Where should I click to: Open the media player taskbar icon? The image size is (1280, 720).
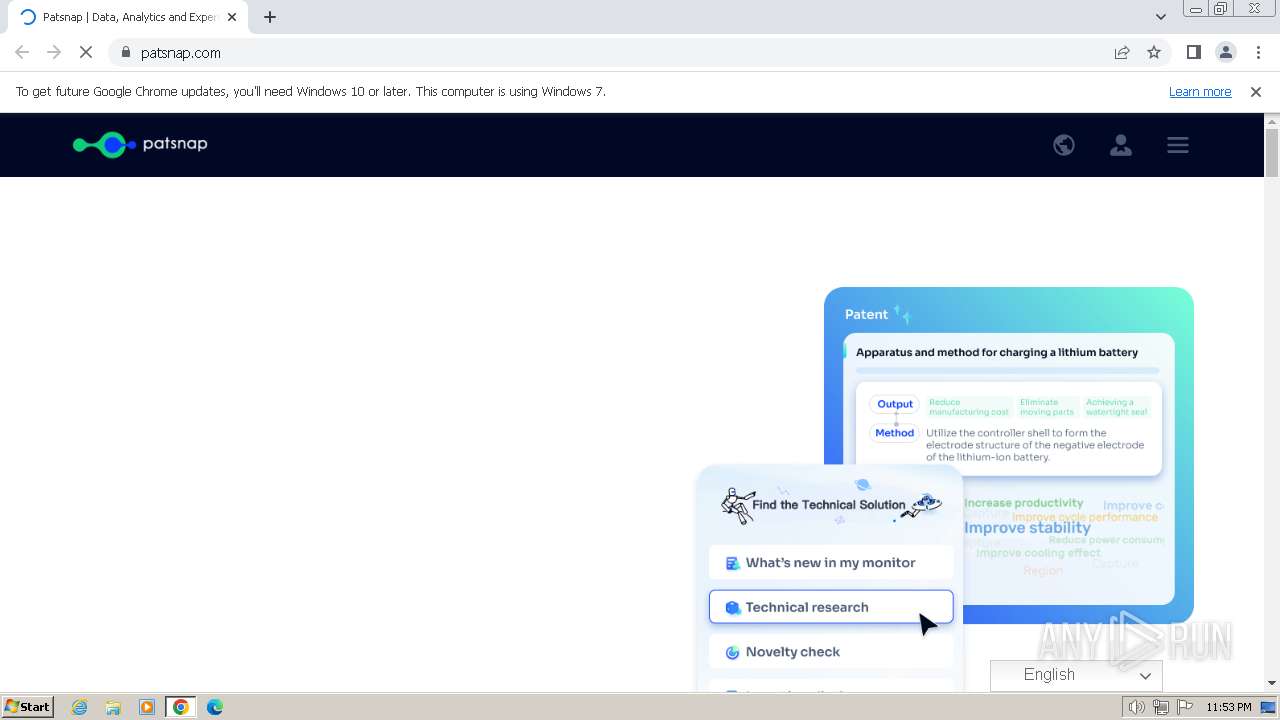(147, 707)
